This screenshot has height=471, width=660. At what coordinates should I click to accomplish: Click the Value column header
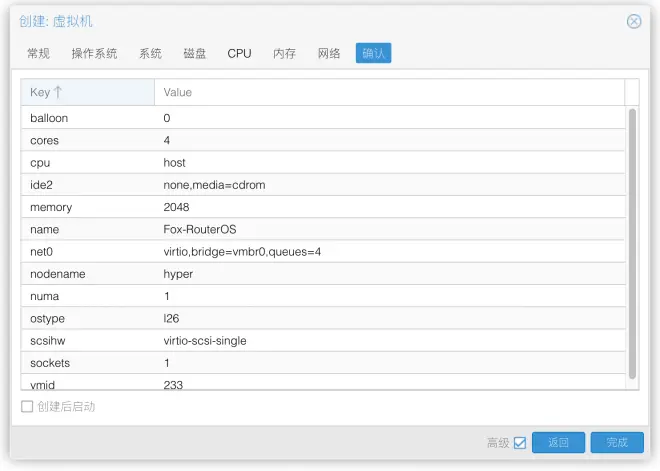[389, 92]
